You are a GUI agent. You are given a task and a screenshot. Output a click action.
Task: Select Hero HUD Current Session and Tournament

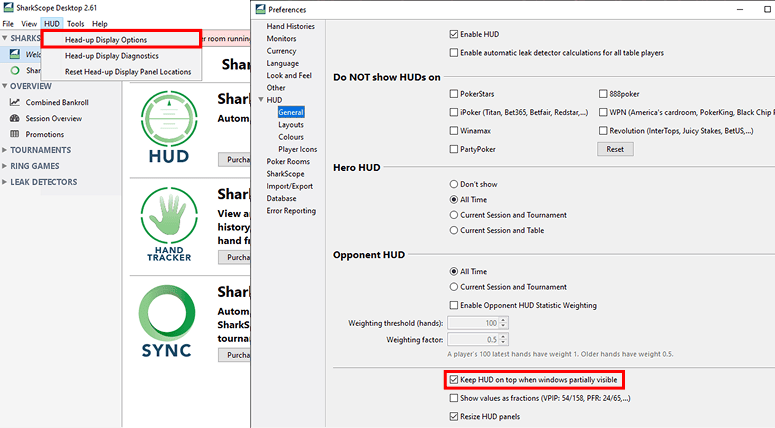coord(454,215)
